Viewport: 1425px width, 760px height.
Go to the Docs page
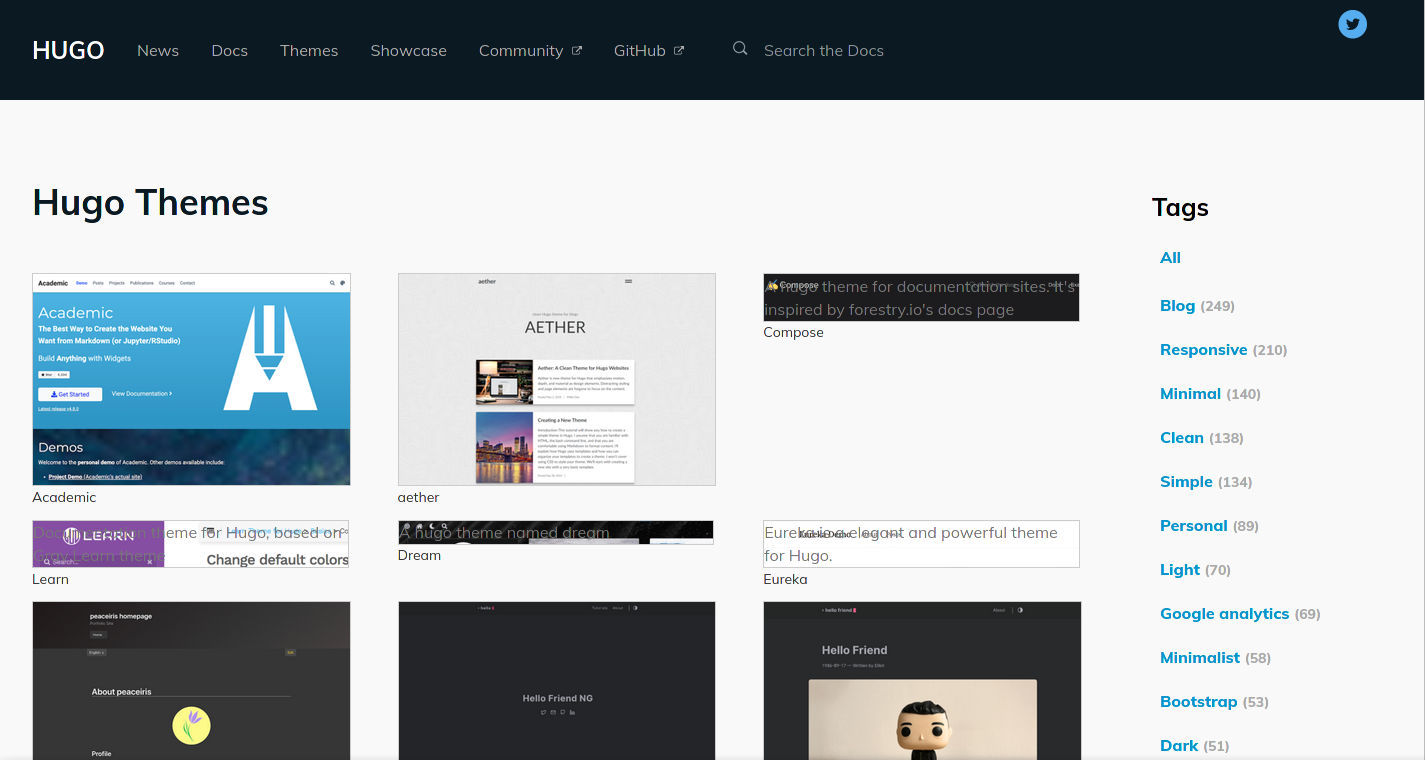[229, 51]
